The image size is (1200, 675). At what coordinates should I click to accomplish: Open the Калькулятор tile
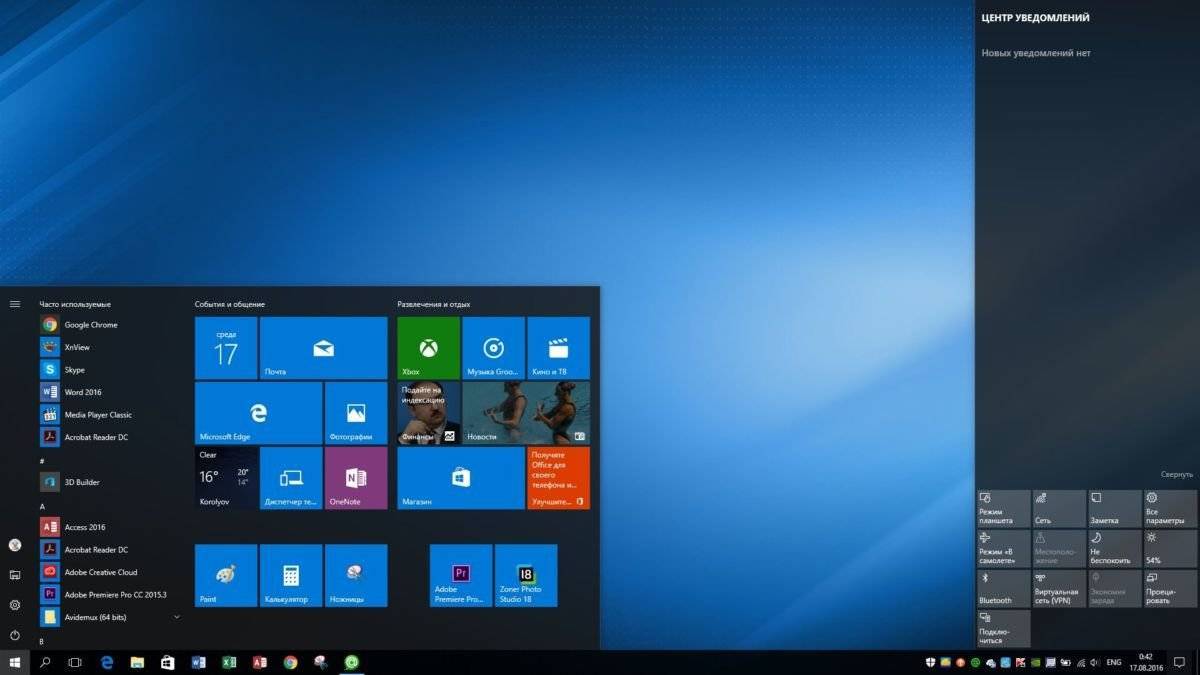coord(290,575)
